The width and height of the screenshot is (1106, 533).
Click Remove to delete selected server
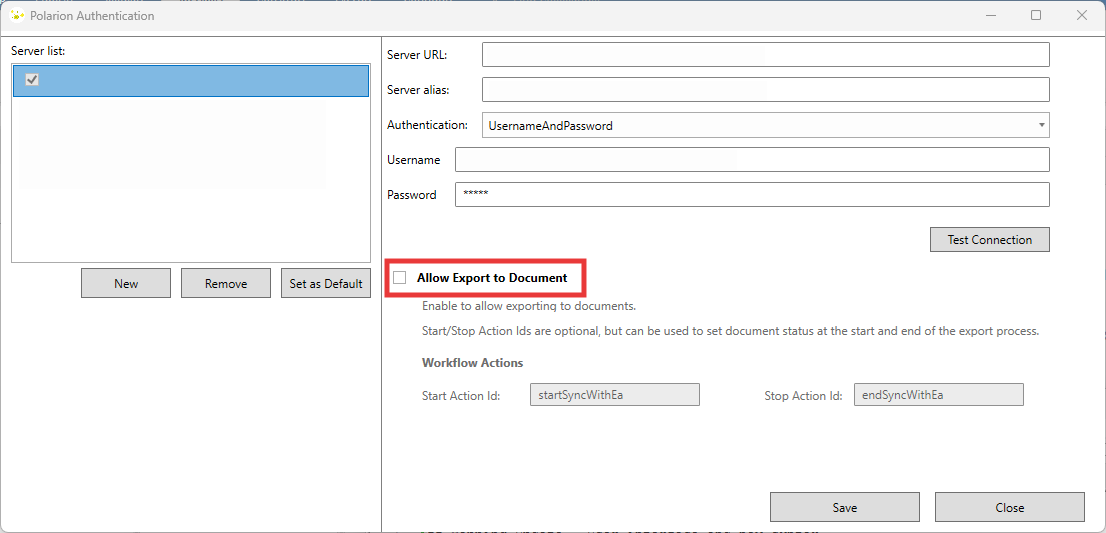[226, 283]
